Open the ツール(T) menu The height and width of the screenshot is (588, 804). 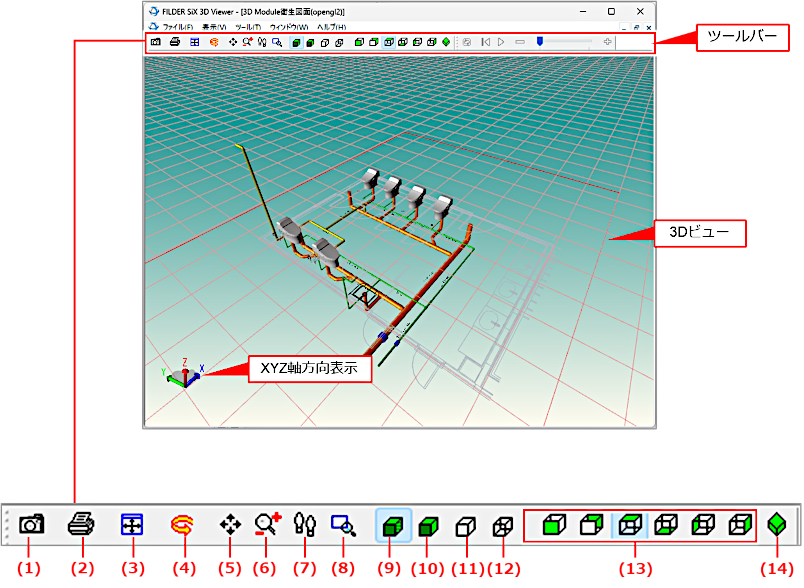pyautogui.click(x=248, y=27)
